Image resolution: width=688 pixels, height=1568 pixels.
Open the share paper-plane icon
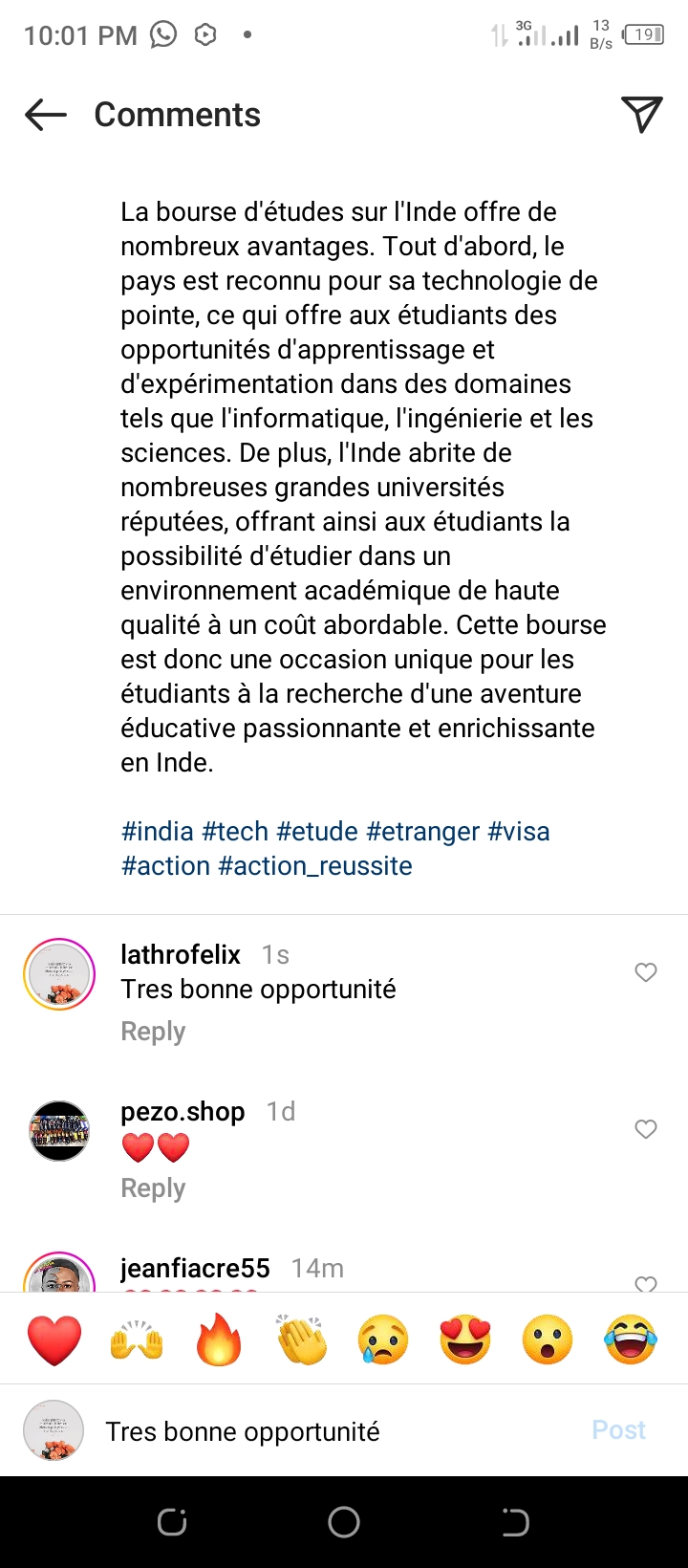click(x=641, y=115)
